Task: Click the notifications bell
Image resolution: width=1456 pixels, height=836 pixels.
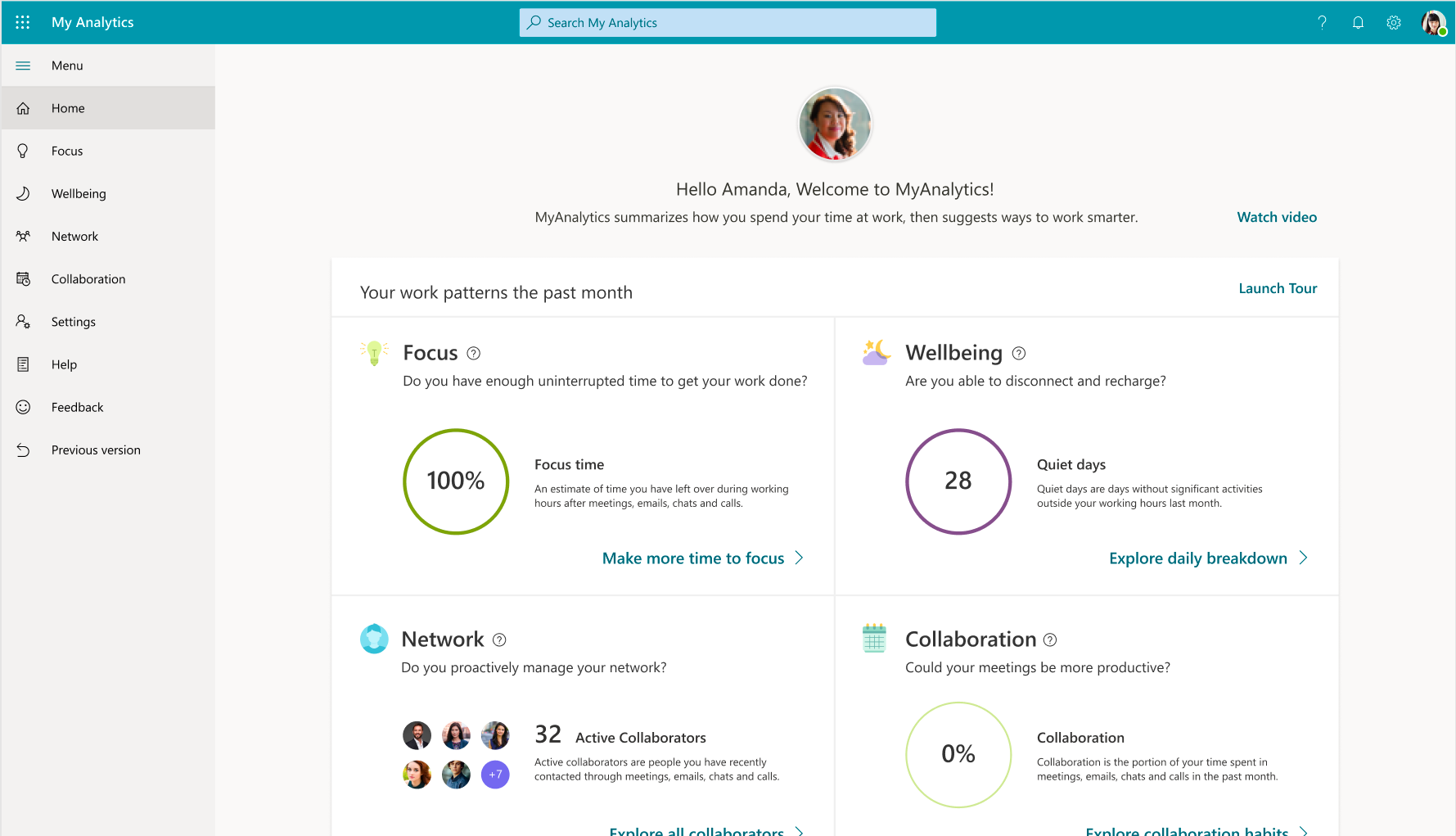Action: [1358, 22]
